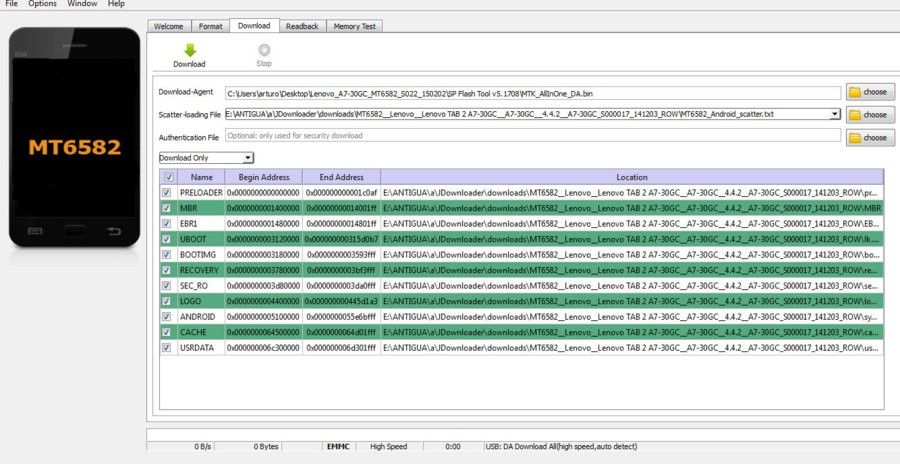Uncheck the USRDATA partition checkbox
Screen dimensions: 900x464
[x=166, y=347]
